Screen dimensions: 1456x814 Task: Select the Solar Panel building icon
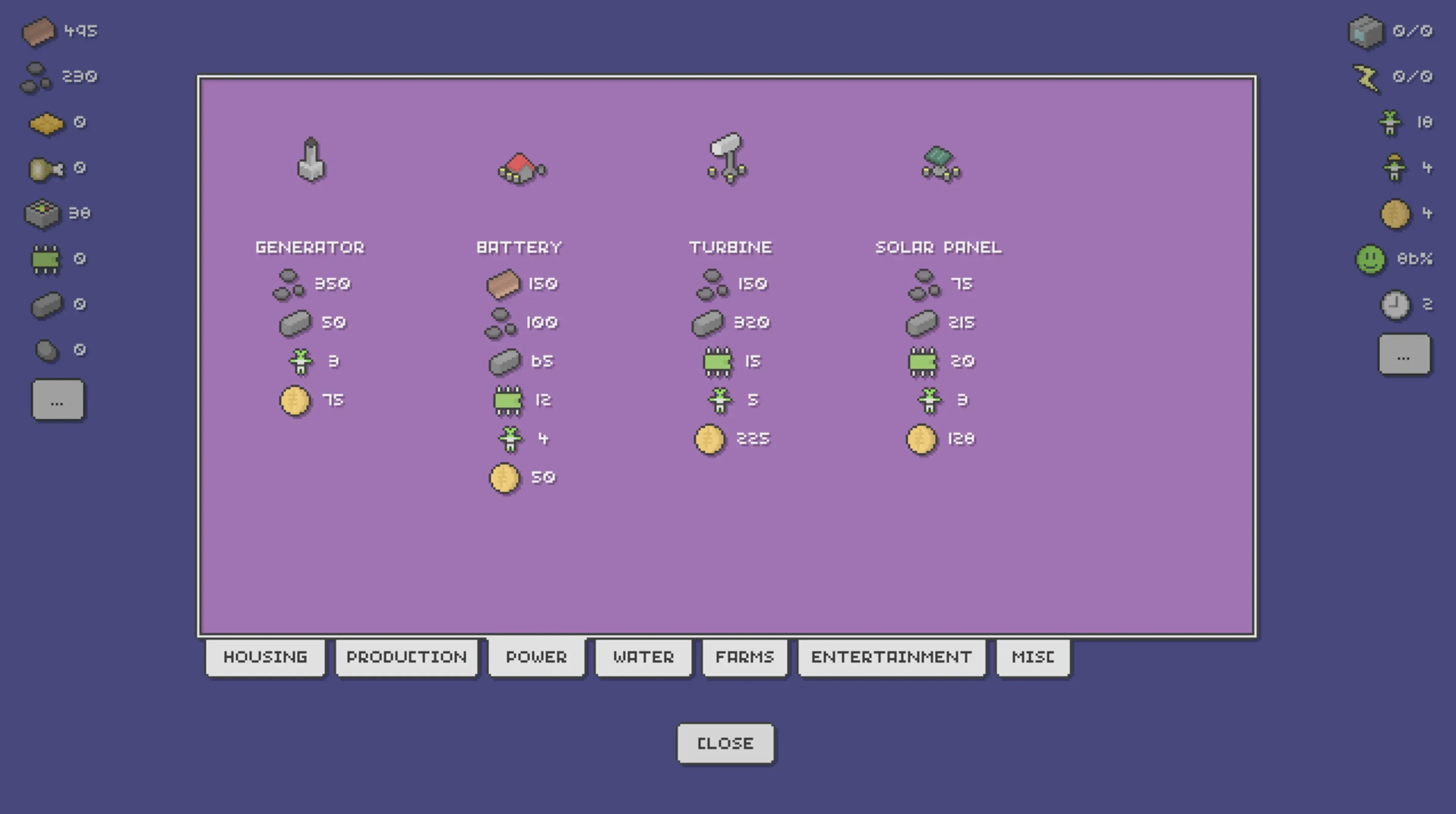point(940,164)
